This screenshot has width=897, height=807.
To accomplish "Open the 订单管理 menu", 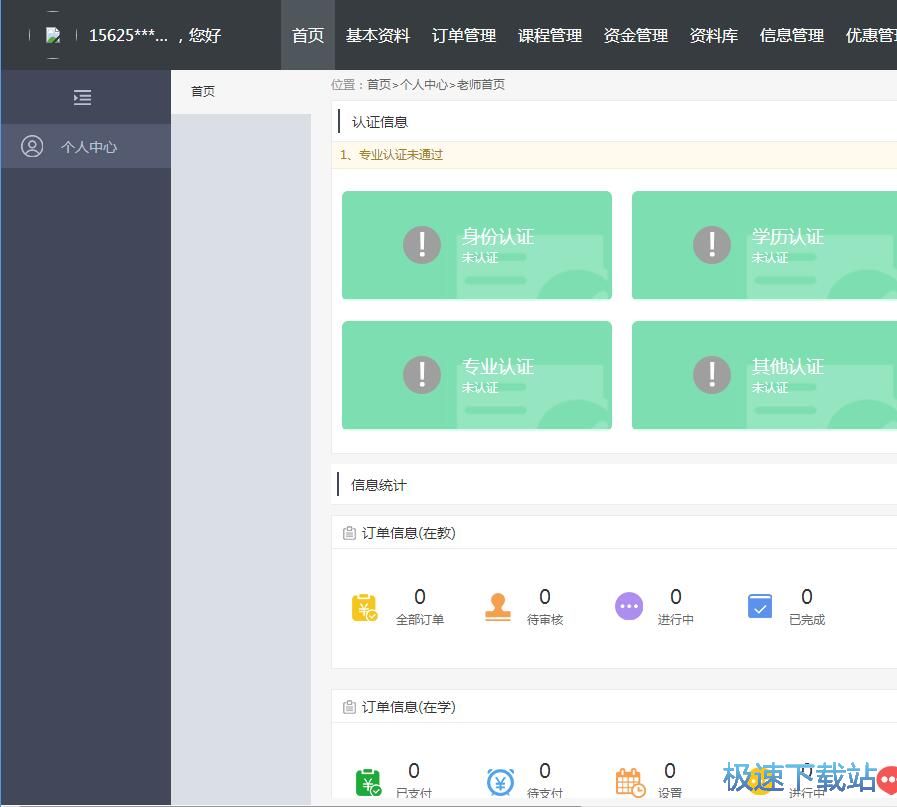I will click(x=464, y=35).
